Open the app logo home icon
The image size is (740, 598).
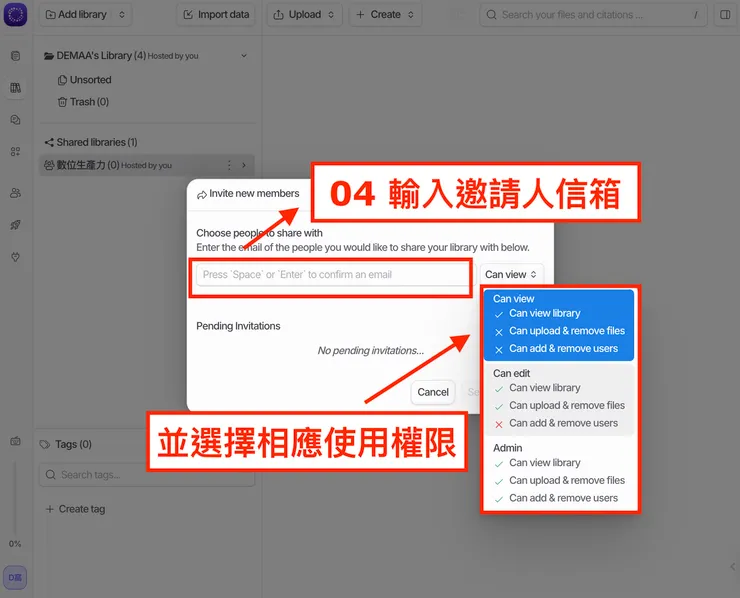tap(15, 14)
